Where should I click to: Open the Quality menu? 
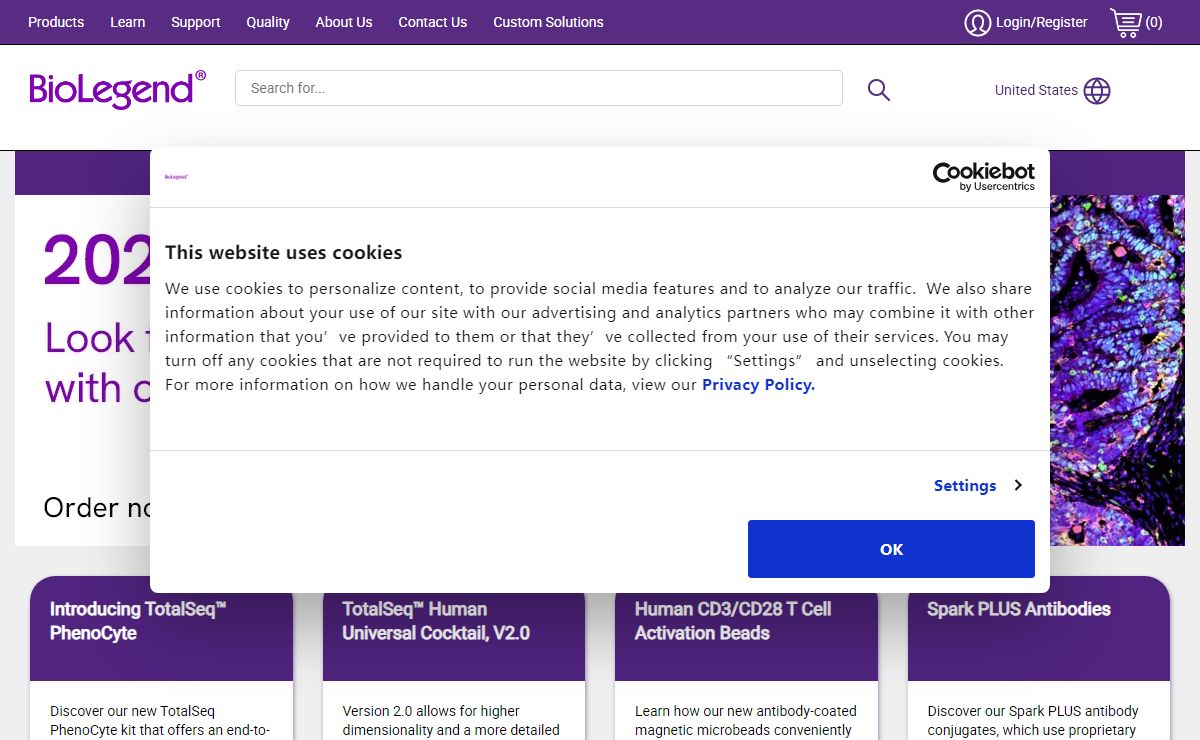click(x=268, y=22)
